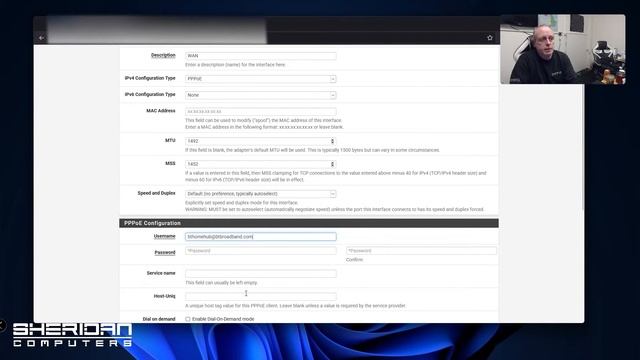Click the PPPoE Configuration section header
The width and height of the screenshot is (640, 360).
309,223
